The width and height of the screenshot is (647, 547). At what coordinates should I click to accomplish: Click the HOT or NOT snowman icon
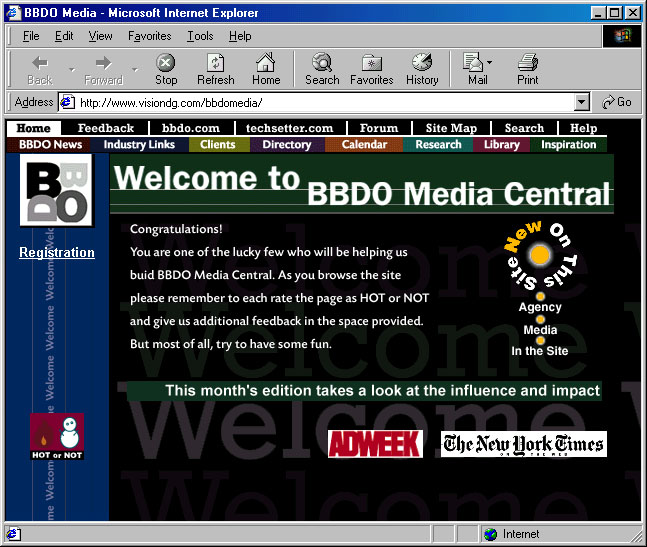point(57,437)
